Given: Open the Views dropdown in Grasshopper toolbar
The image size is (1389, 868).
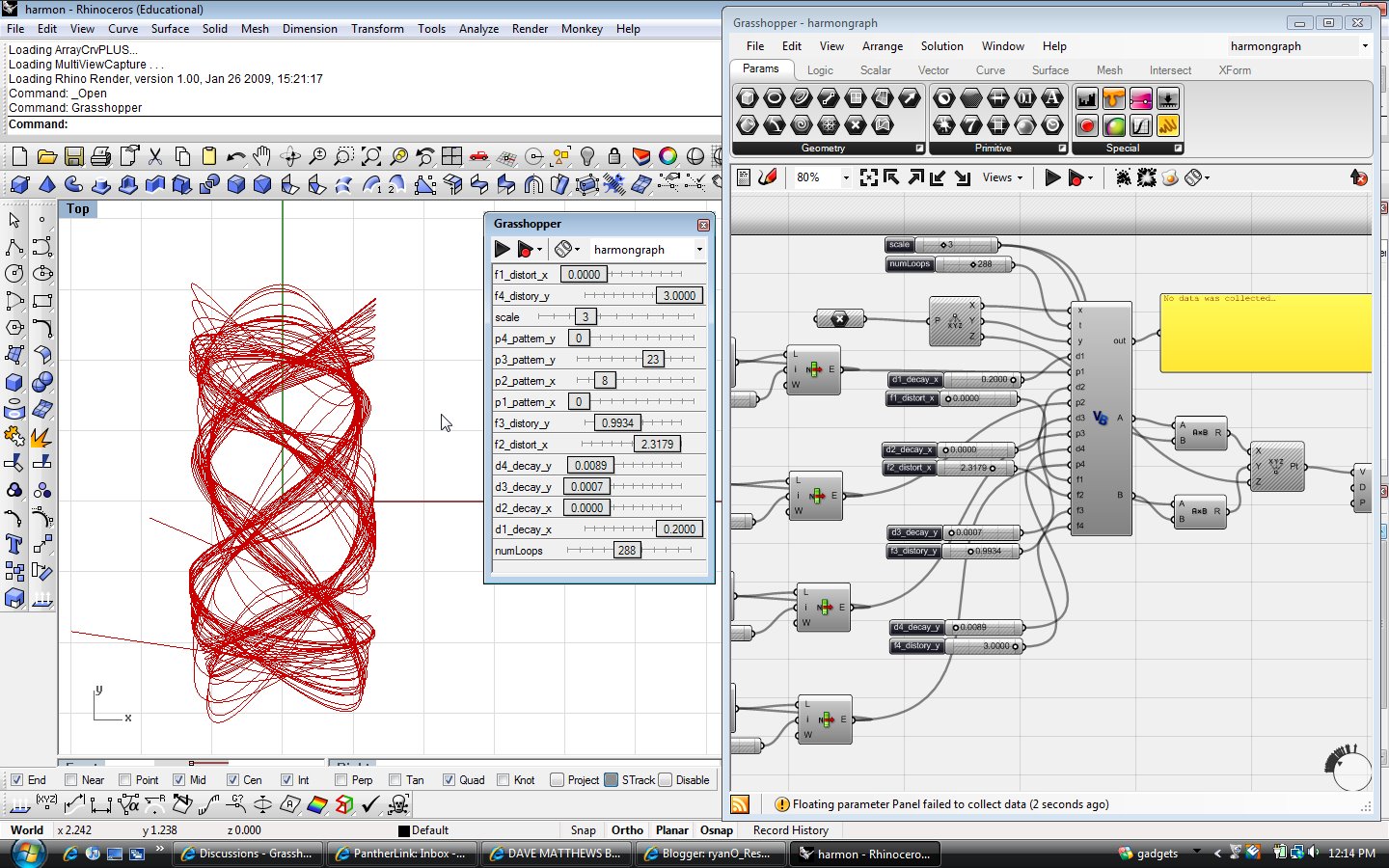Looking at the screenshot, I should coord(1002,177).
